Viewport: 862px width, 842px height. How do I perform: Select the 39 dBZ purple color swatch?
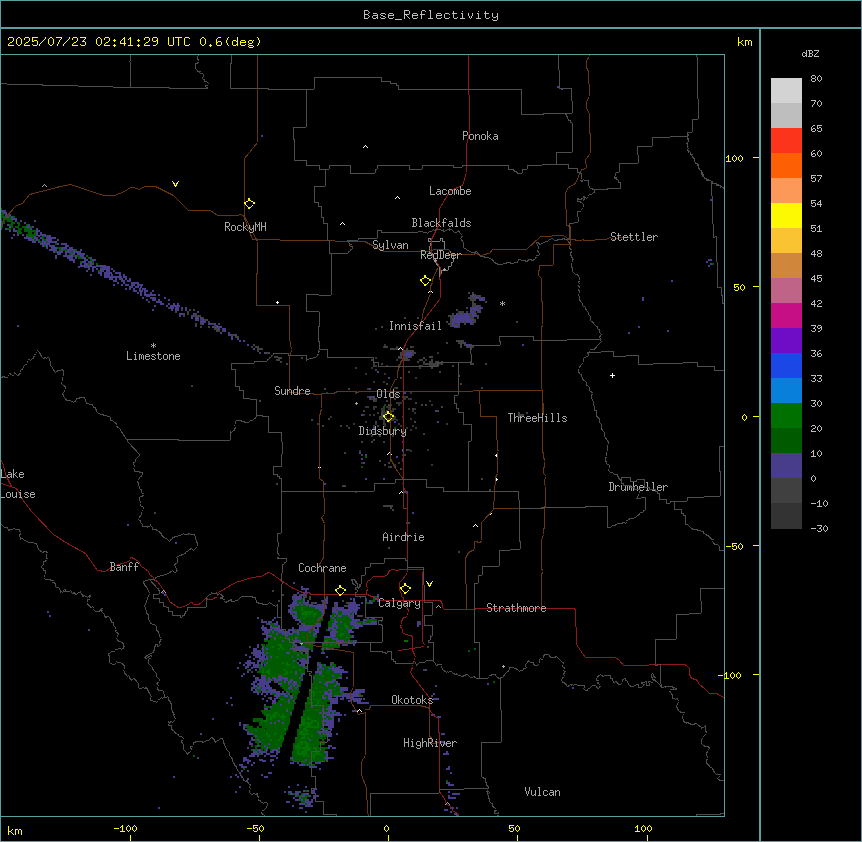(786, 340)
